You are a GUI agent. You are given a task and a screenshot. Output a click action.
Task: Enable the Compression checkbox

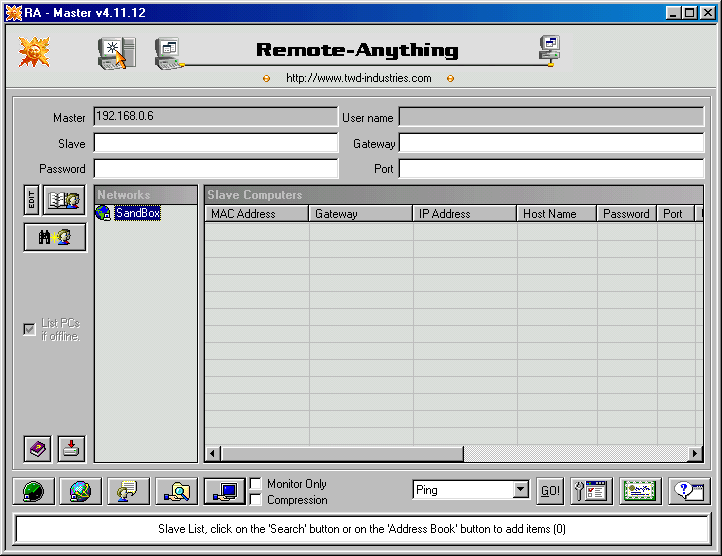click(256, 500)
